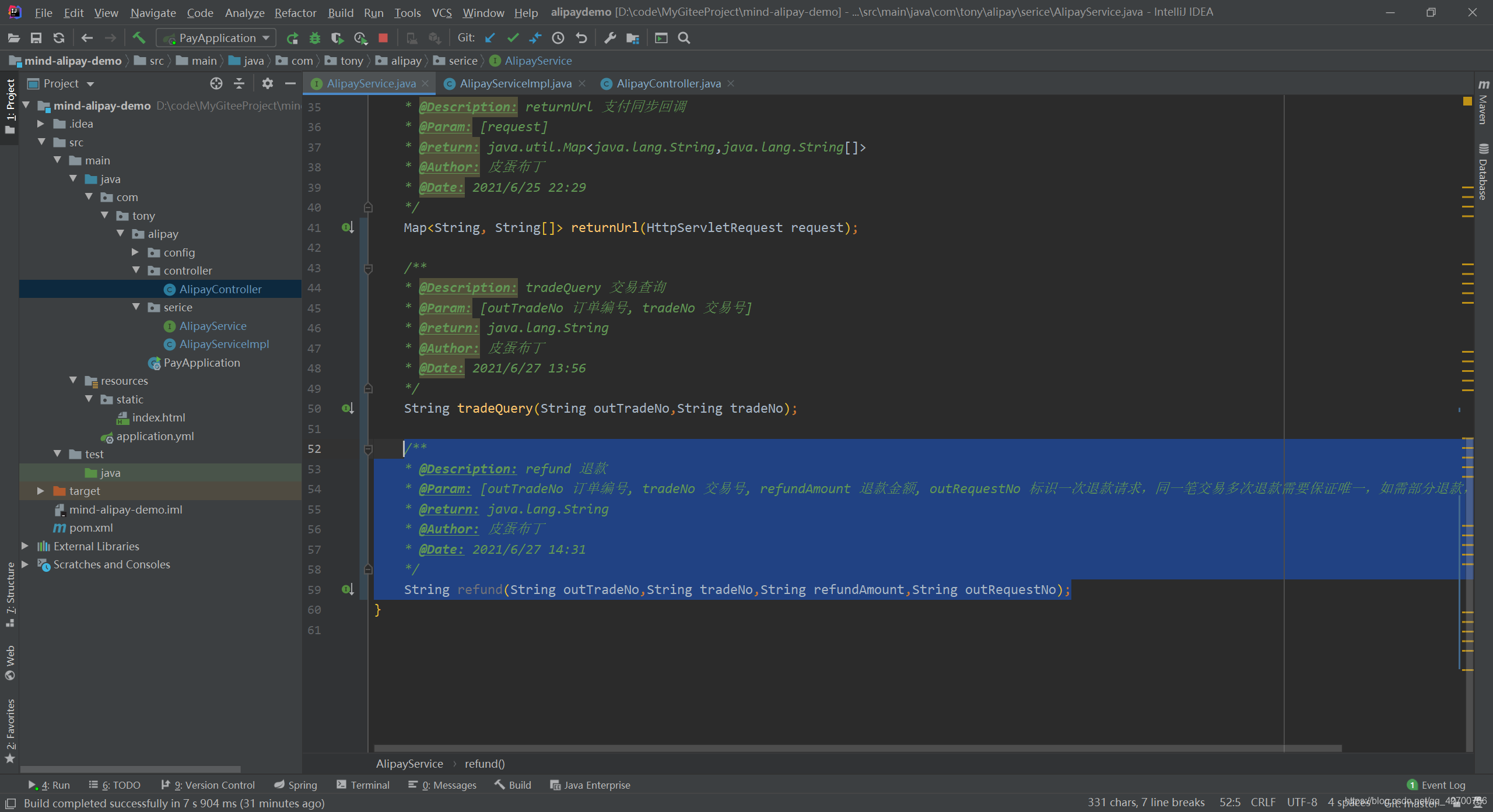The width and height of the screenshot is (1493, 812).
Task: Click the Build project hammer icon
Action: (139, 38)
